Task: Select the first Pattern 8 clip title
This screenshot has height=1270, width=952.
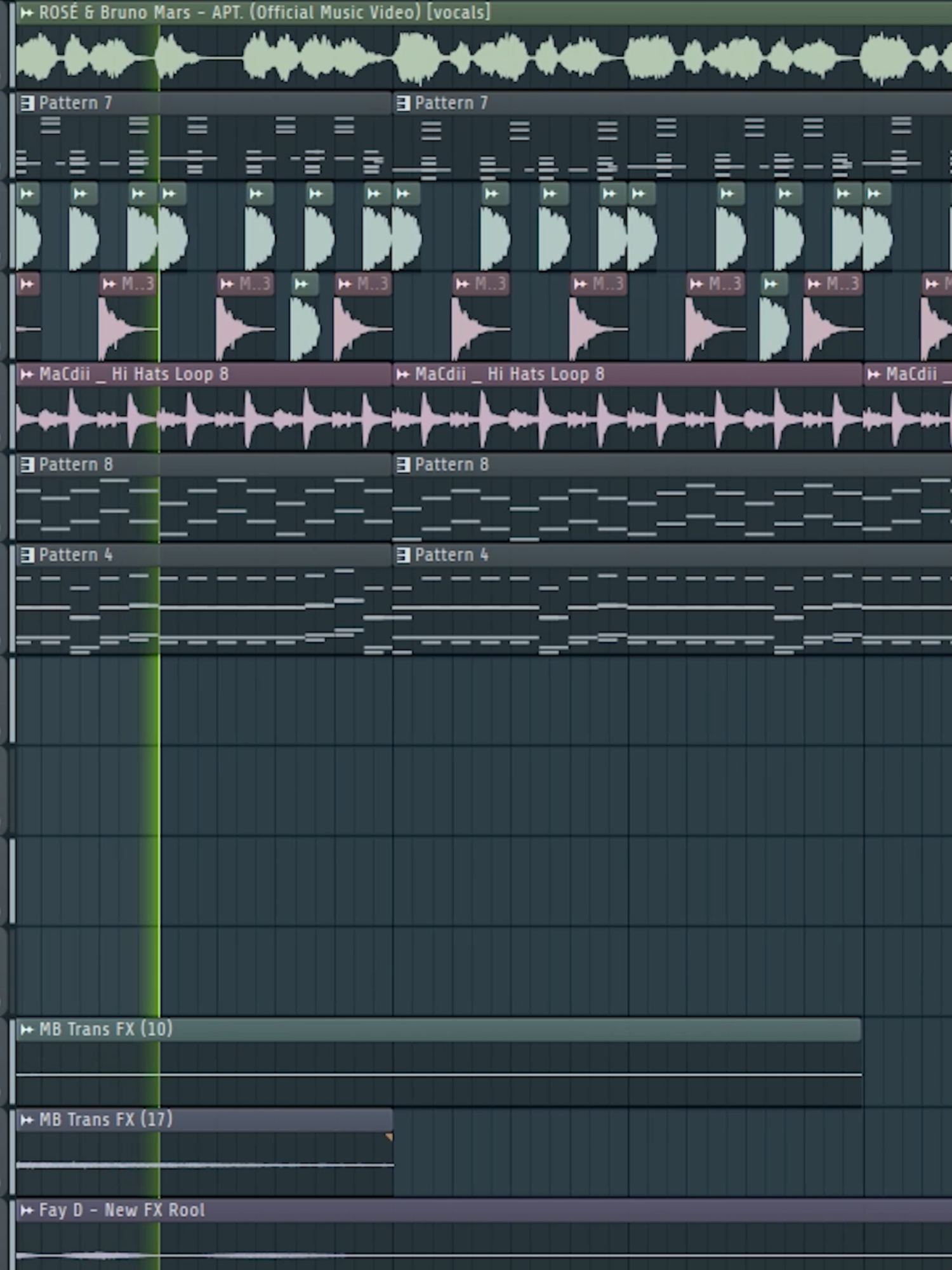Action: 76,465
